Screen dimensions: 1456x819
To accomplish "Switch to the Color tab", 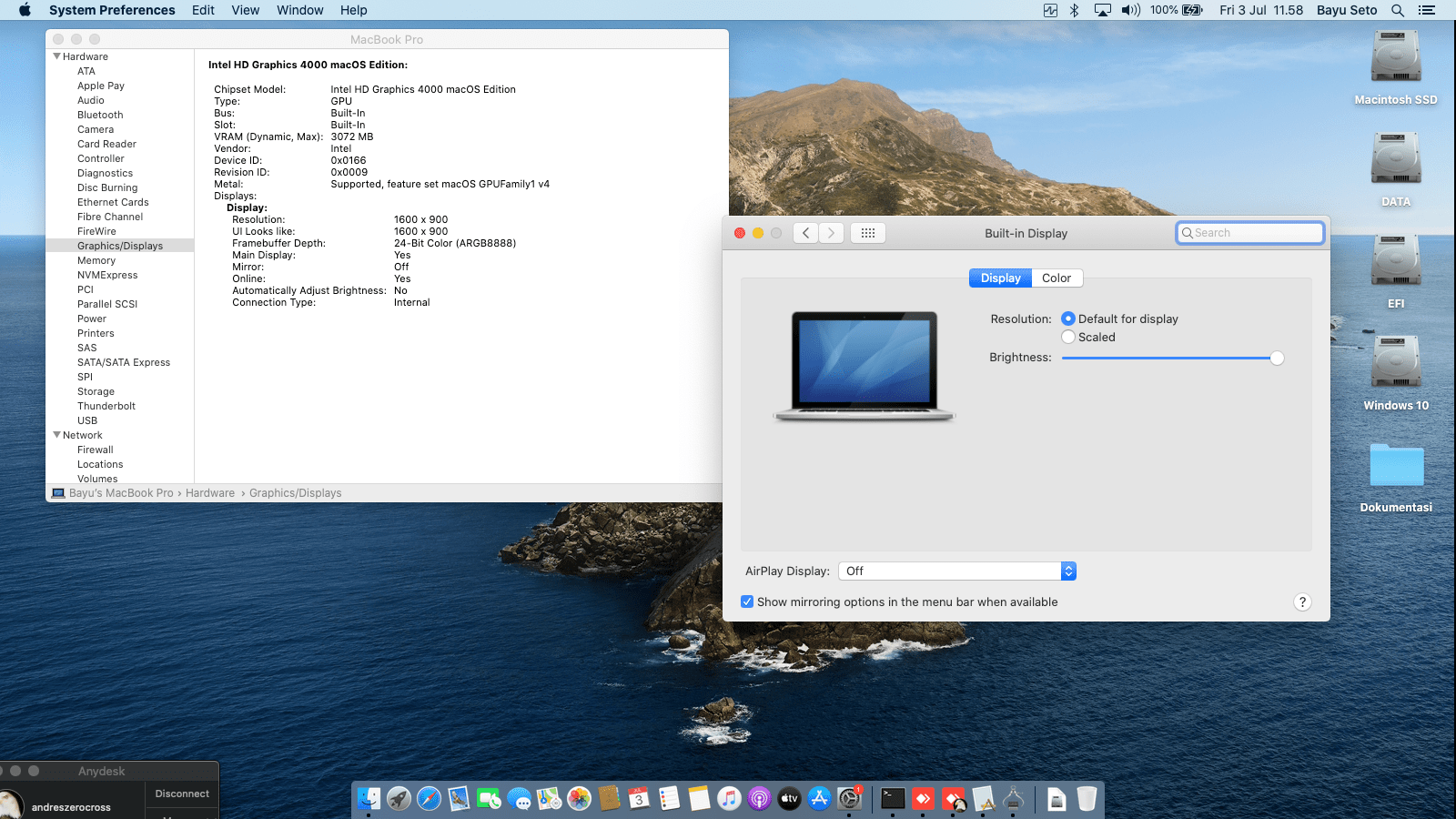I will point(1057,278).
